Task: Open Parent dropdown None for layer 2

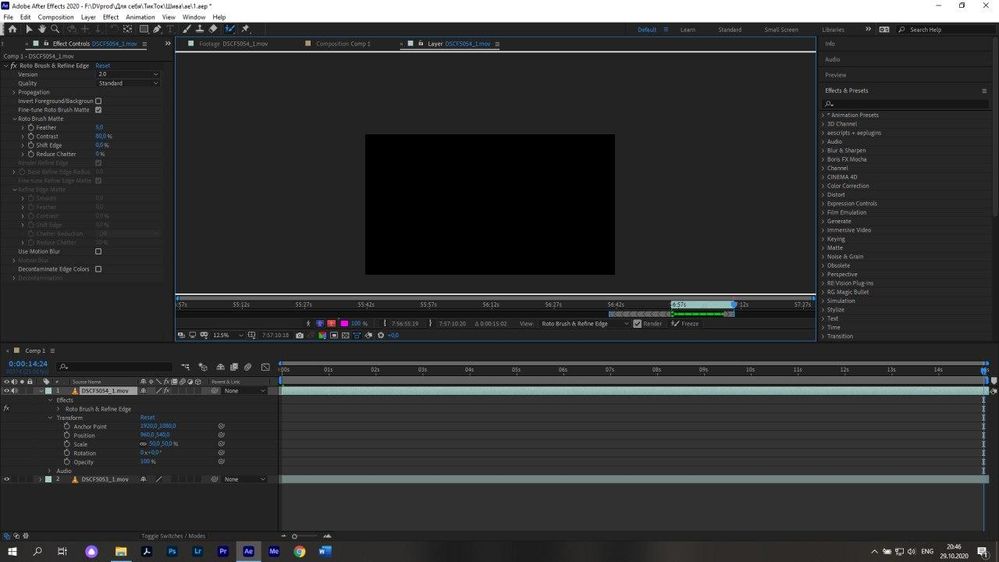Action: click(x=245, y=479)
